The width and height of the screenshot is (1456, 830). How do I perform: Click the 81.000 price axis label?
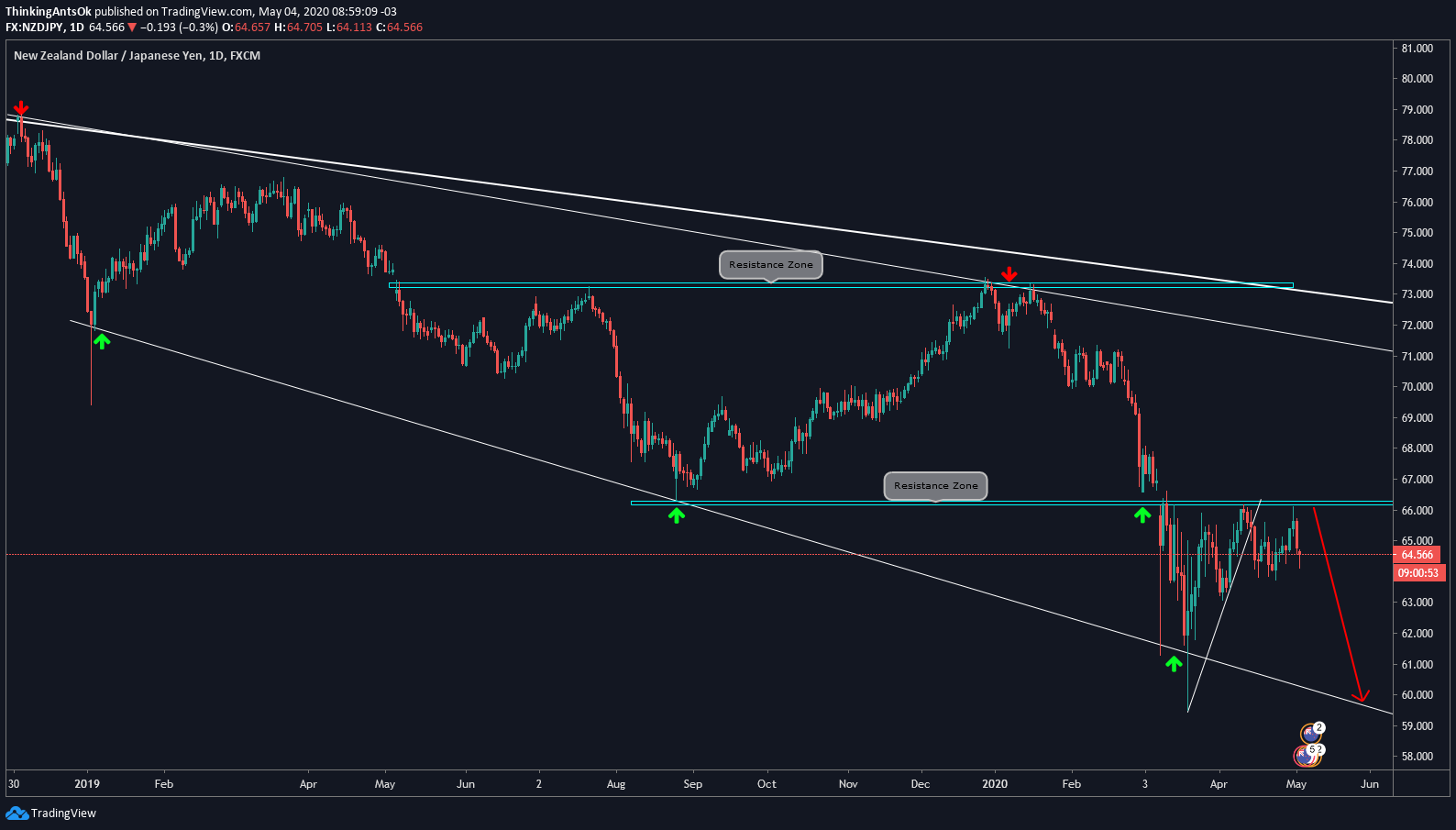(1417, 49)
